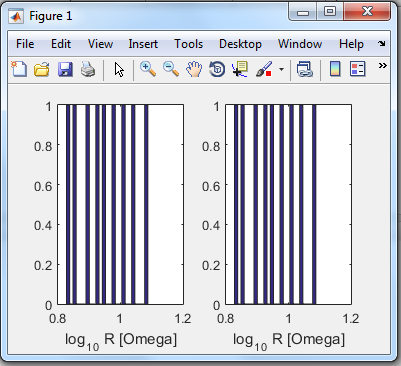Open the Brush tool color dropdown arrow
This screenshot has width=401, height=366.
pos(281,70)
